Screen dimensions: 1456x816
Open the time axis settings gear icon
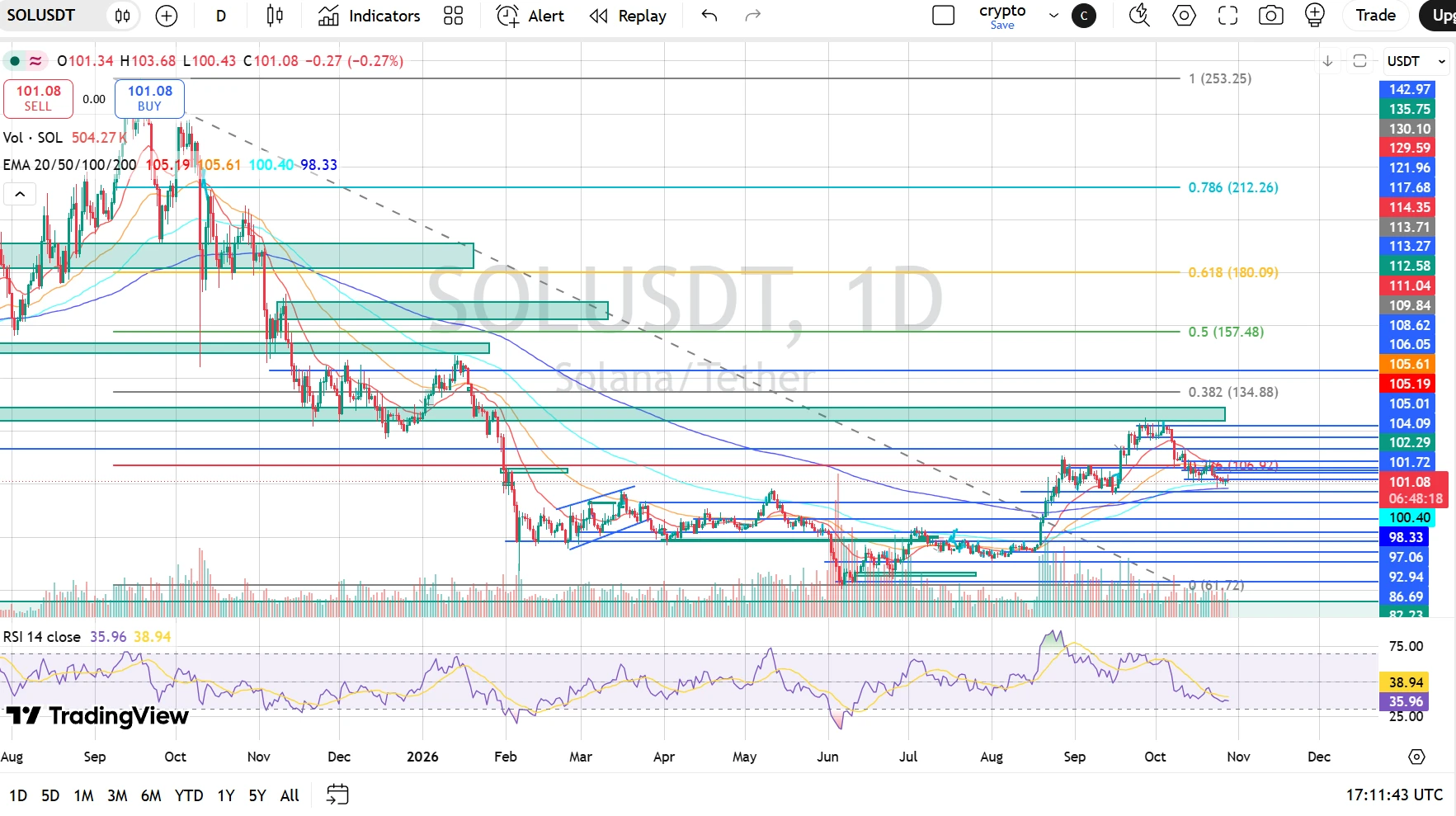pos(1416,757)
